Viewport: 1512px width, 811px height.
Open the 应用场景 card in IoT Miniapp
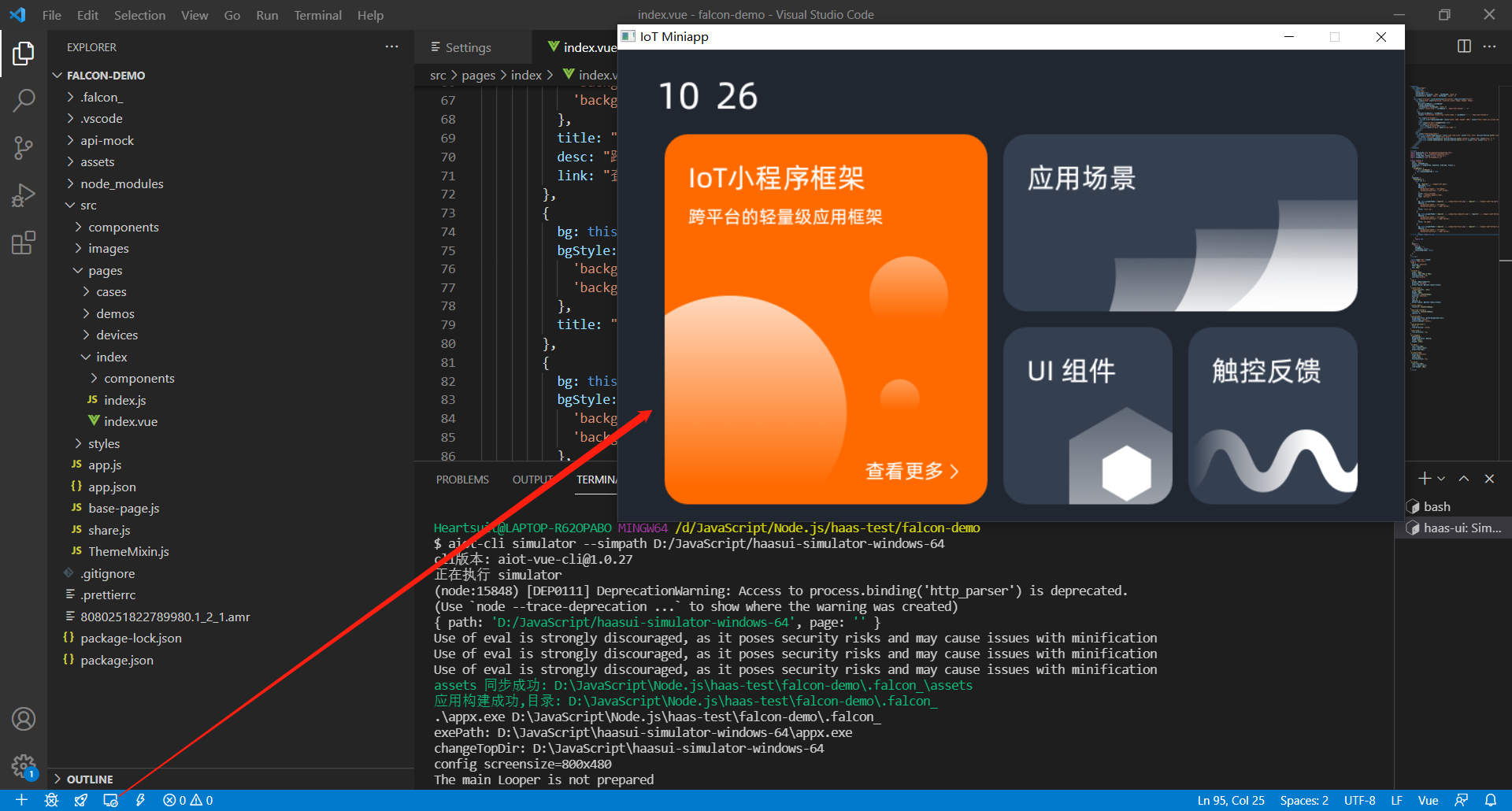[x=1180, y=223]
